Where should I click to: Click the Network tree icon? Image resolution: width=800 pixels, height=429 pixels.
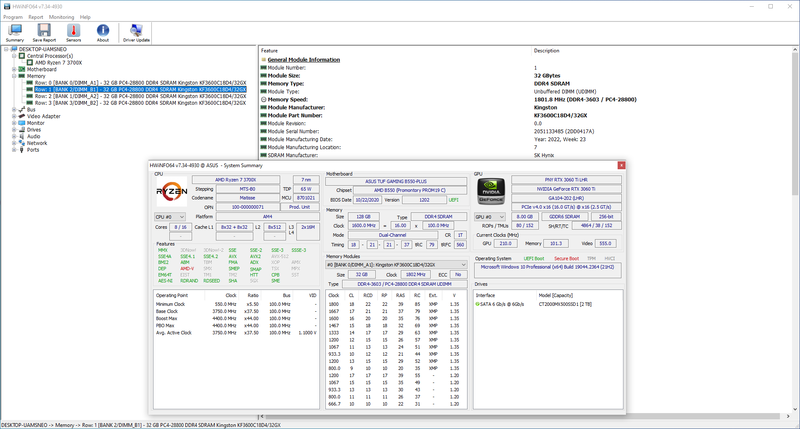coord(22,143)
